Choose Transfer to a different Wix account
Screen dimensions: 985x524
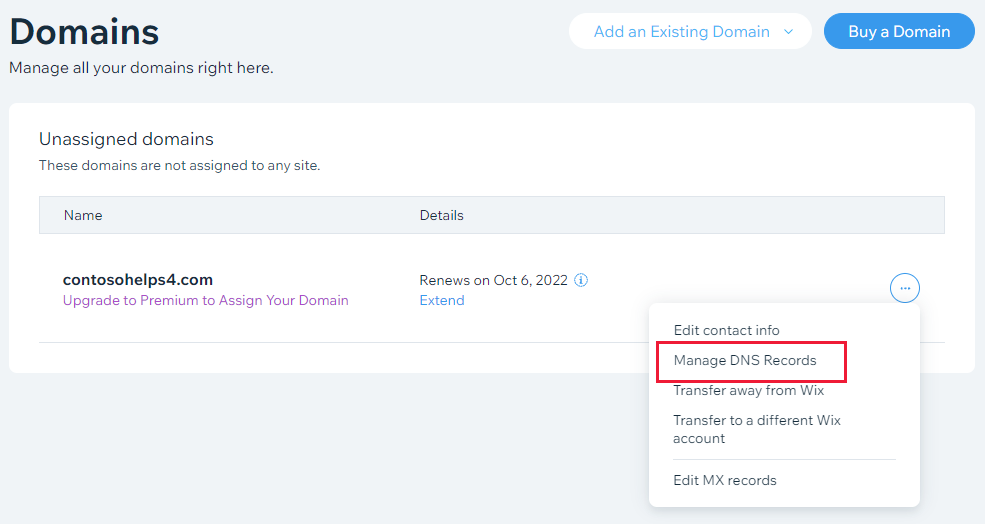[756, 429]
